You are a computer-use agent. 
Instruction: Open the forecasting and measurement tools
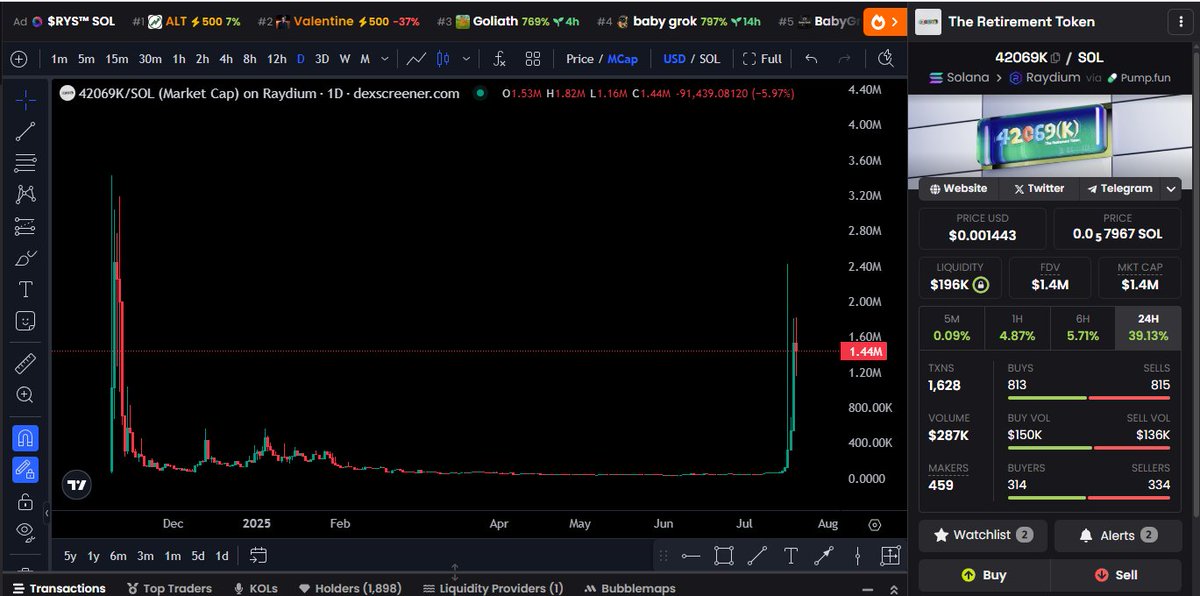[x=26, y=227]
